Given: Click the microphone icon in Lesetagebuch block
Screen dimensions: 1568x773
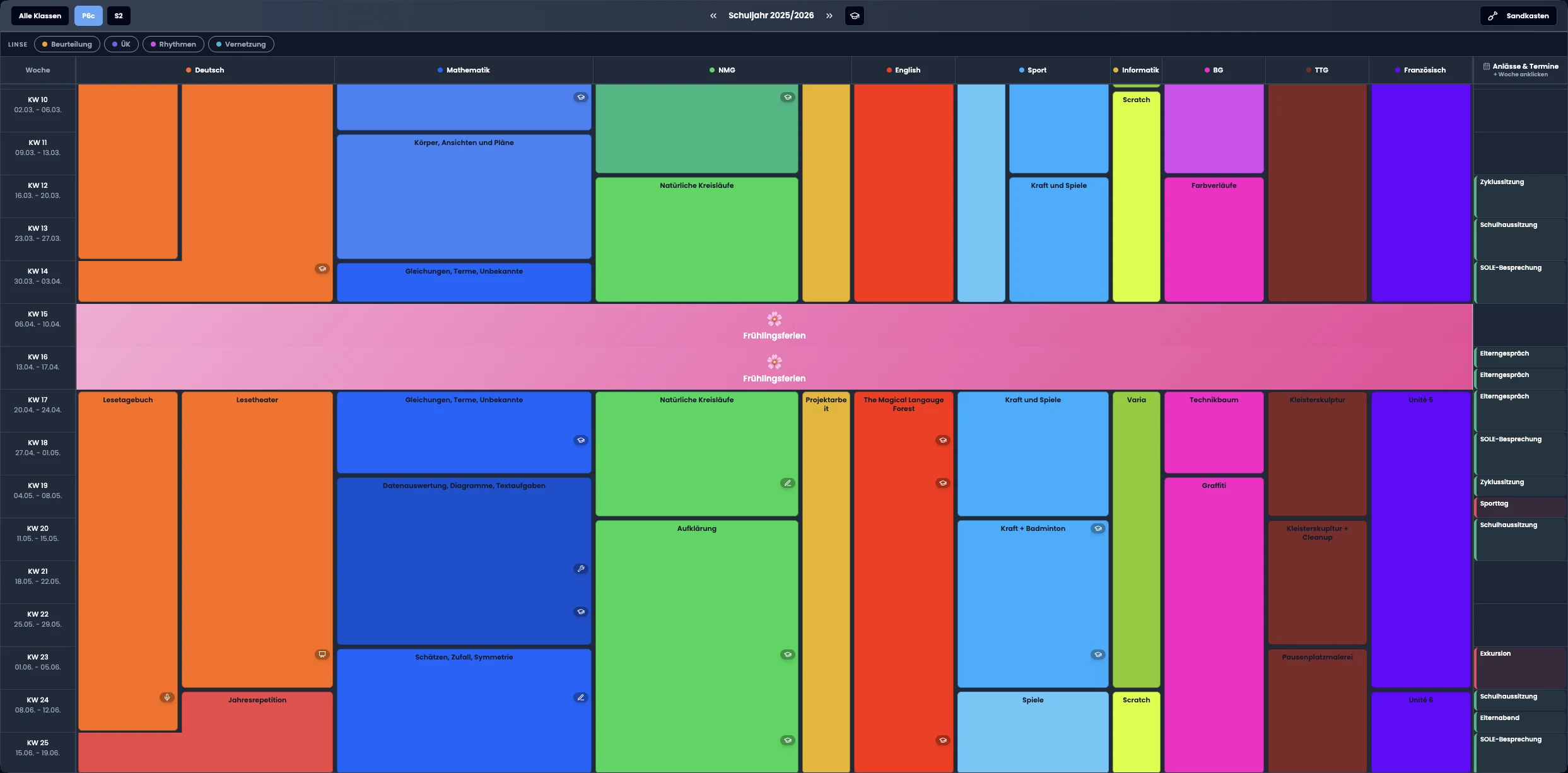Looking at the screenshot, I should pyautogui.click(x=167, y=697).
